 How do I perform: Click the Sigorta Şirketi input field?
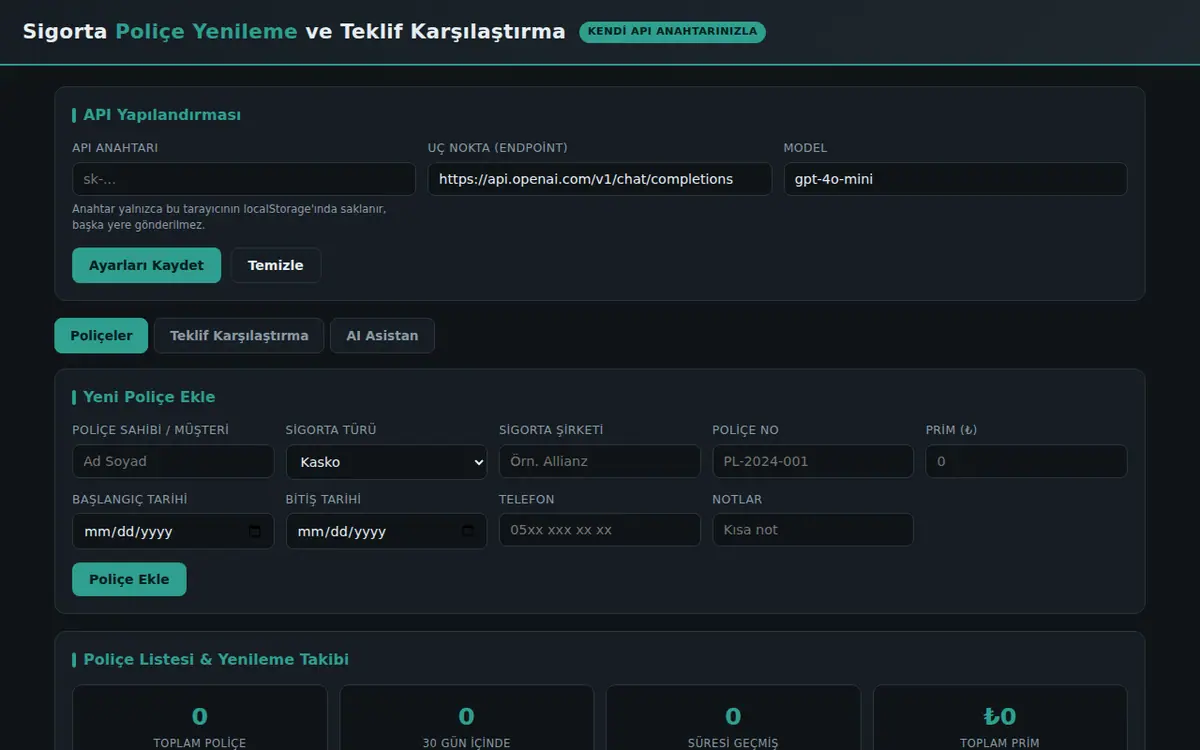(x=600, y=462)
